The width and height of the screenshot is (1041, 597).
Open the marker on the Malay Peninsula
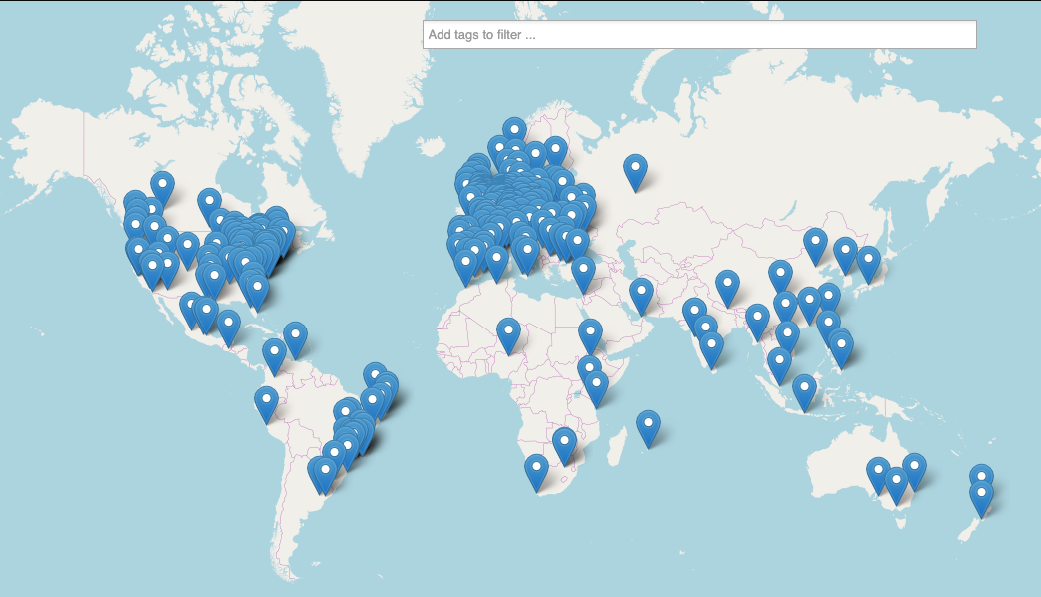coord(779,365)
